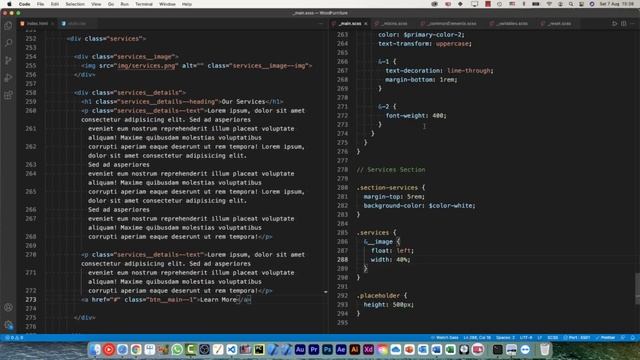Click the errors and warnings status bar indicator
Viewport: 640px width, 360px height.
[x=14, y=338]
